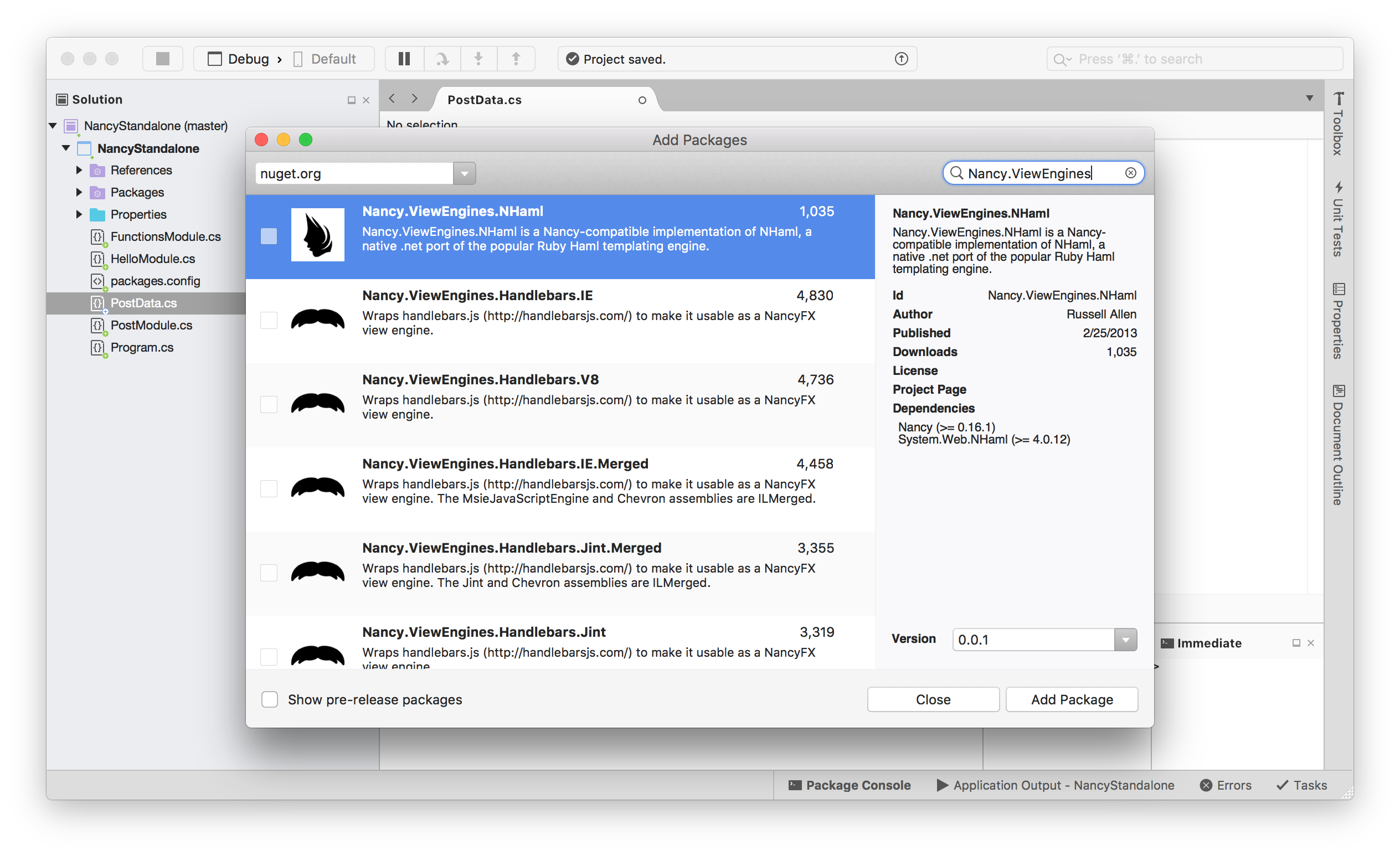Expand the Packages folder
This screenshot has height=855, width=1400.
(79, 192)
